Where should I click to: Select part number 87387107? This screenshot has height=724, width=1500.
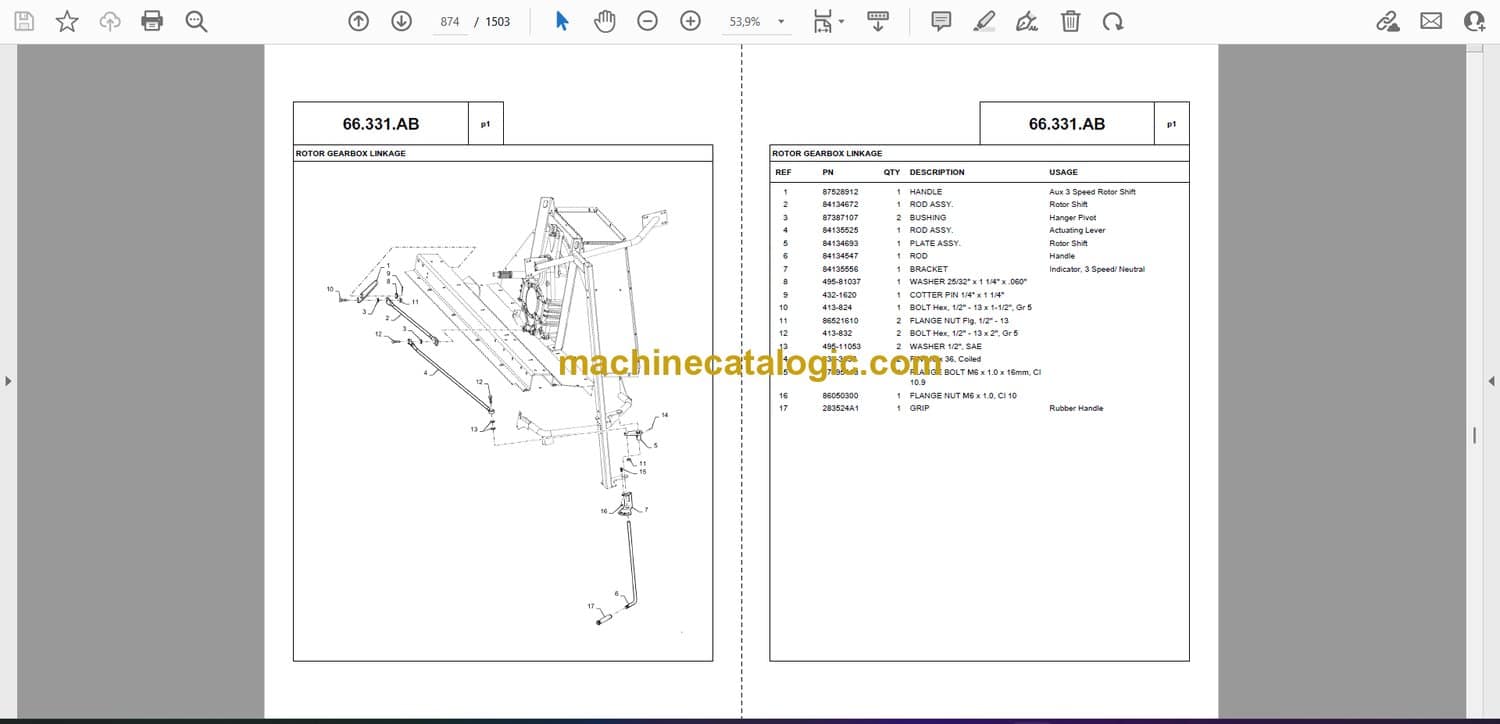click(x=840, y=218)
